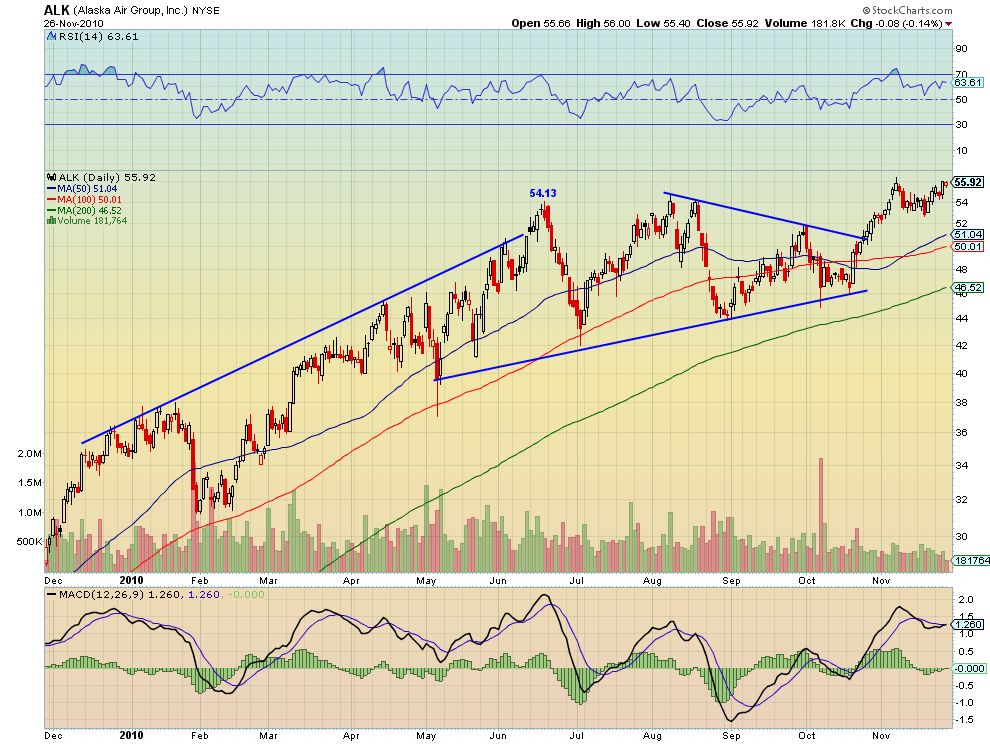
Task: Click the Volume 181,764 legend entry
Action: pos(92,220)
